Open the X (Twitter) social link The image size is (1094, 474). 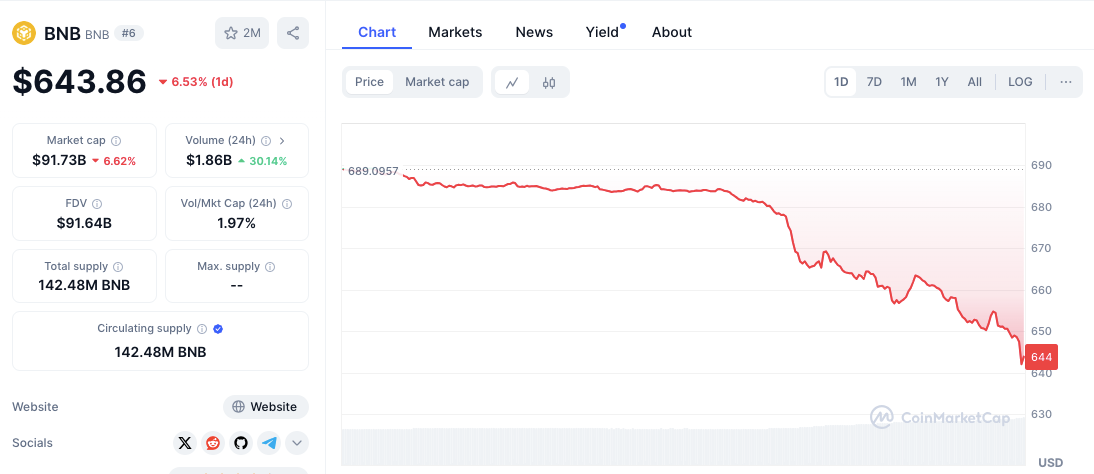coord(185,442)
